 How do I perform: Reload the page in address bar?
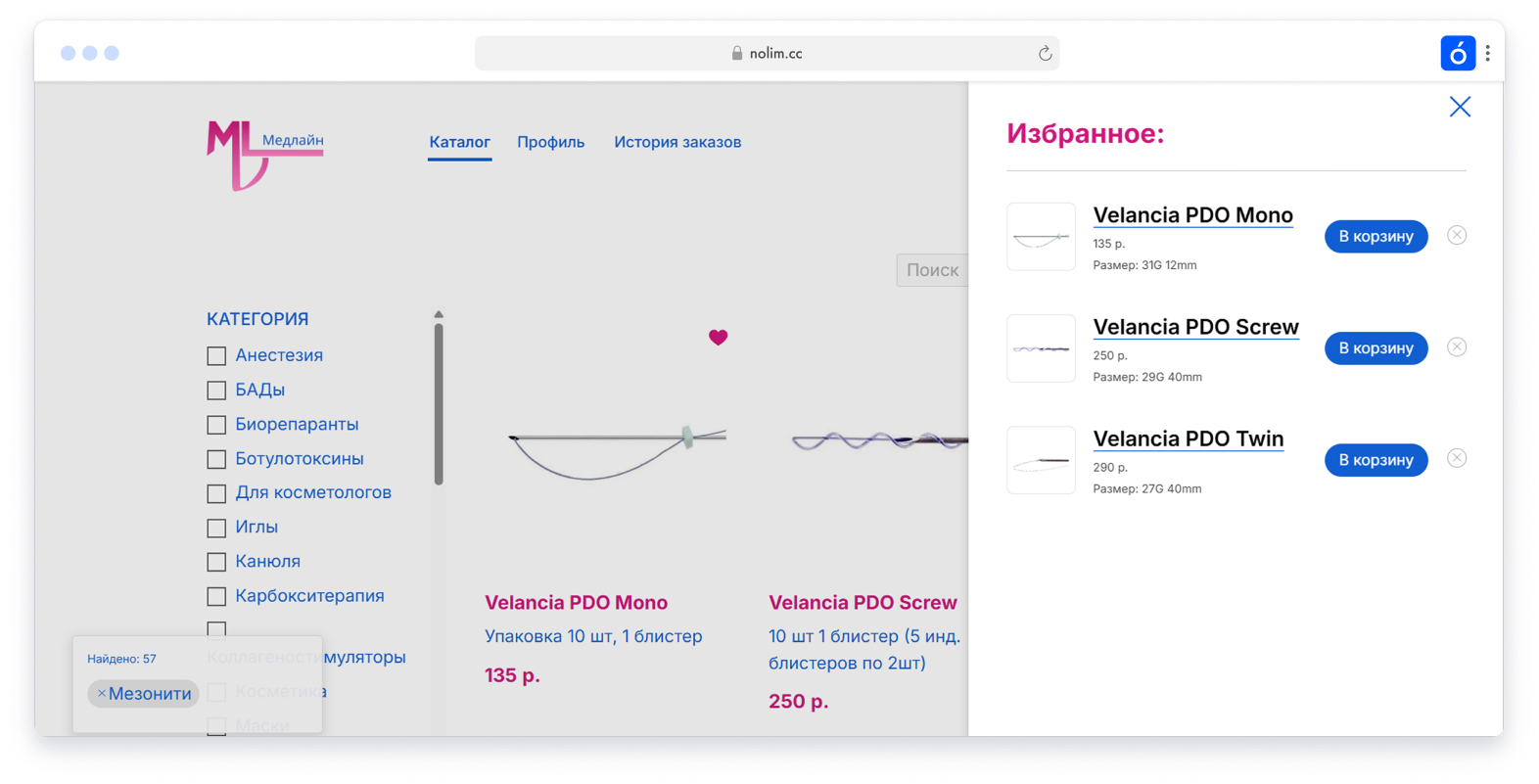click(1045, 53)
